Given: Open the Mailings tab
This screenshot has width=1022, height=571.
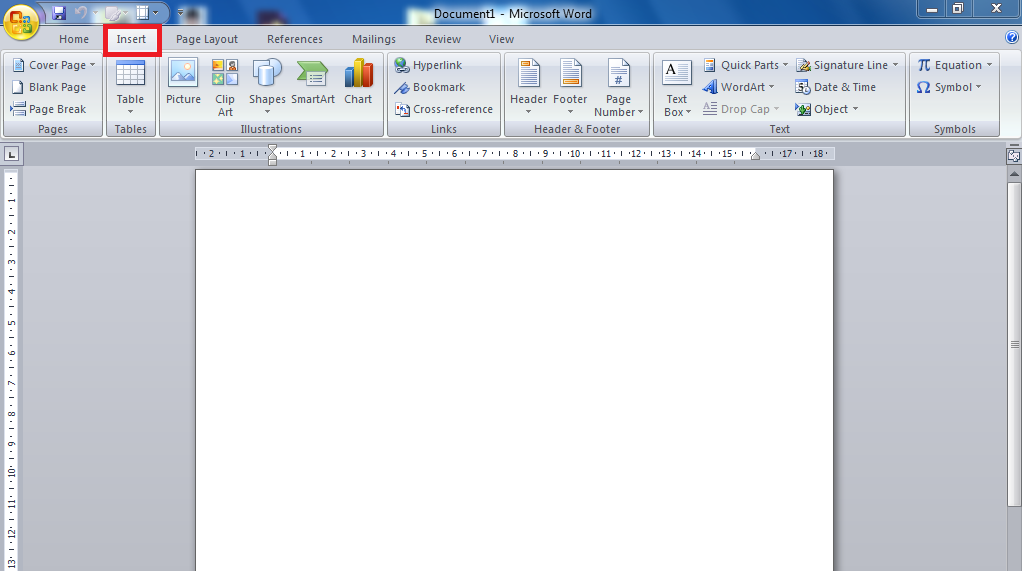Looking at the screenshot, I should [x=373, y=39].
